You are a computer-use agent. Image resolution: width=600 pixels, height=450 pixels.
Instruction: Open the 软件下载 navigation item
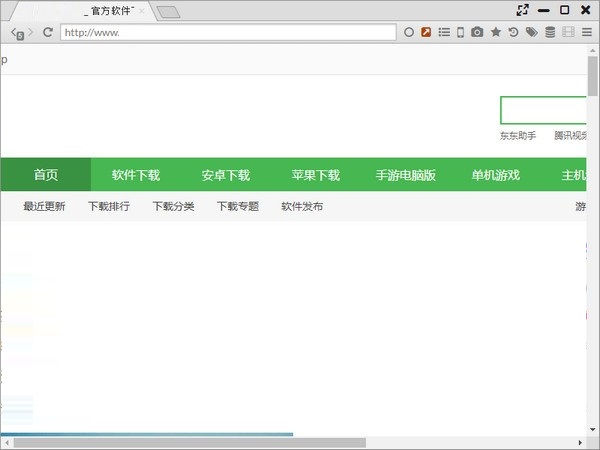pos(136,175)
